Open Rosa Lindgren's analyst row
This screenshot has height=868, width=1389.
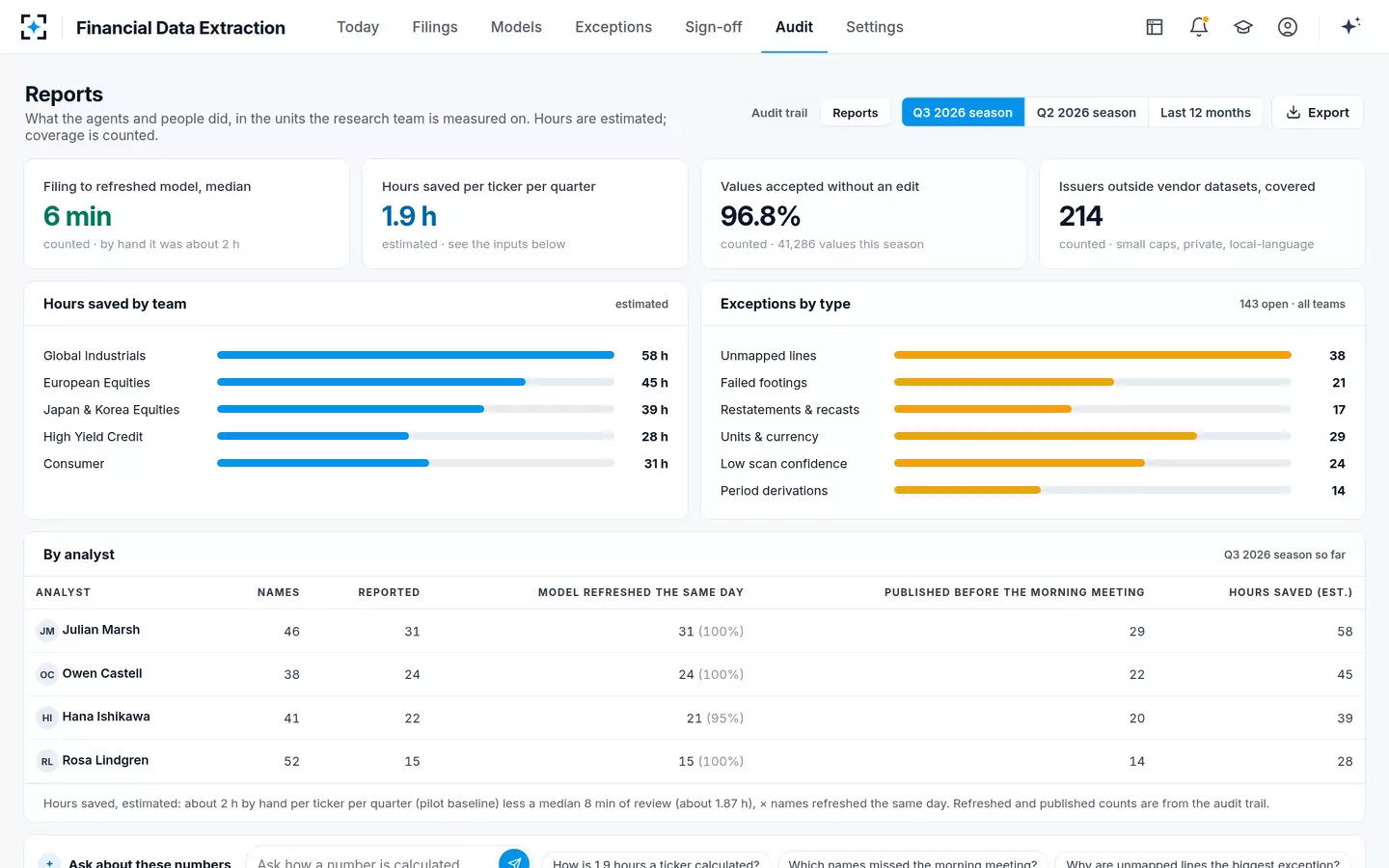694,761
